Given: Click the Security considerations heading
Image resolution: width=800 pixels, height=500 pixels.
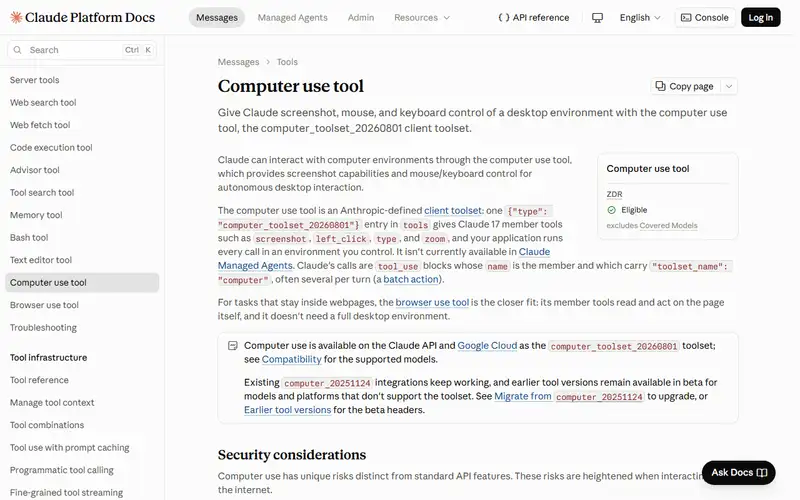Looking at the screenshot, I should coord(292,455).
